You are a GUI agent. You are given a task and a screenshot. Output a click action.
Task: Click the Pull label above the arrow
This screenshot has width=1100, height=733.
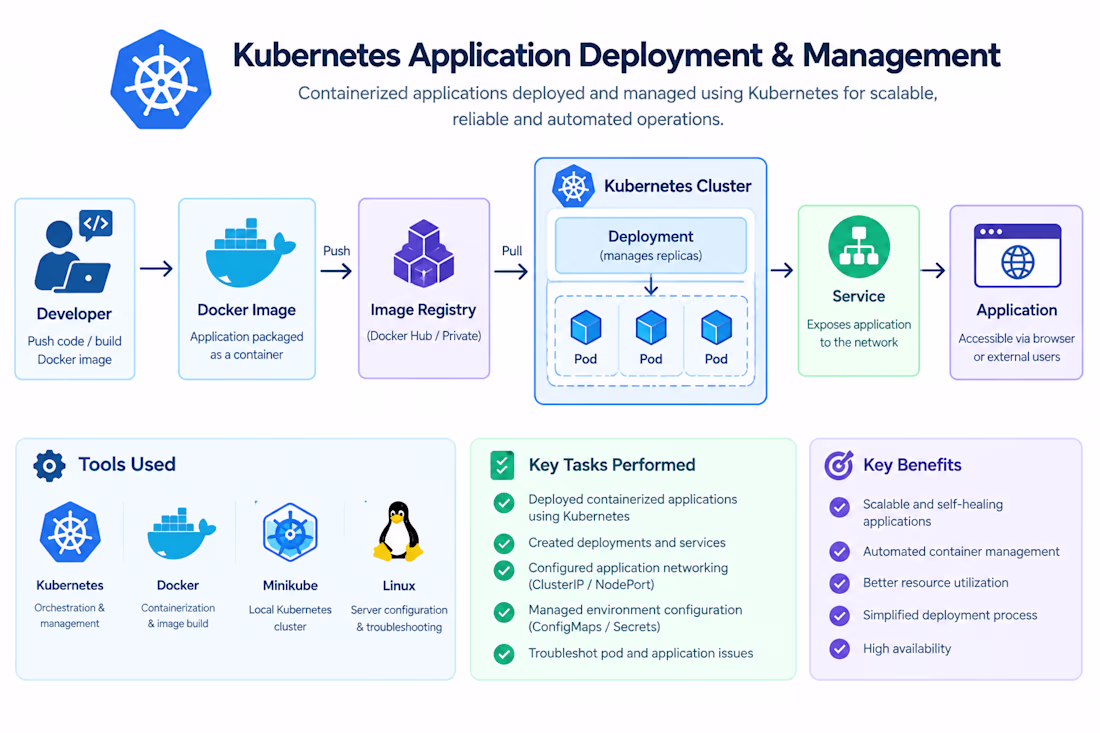click(512, 250)
